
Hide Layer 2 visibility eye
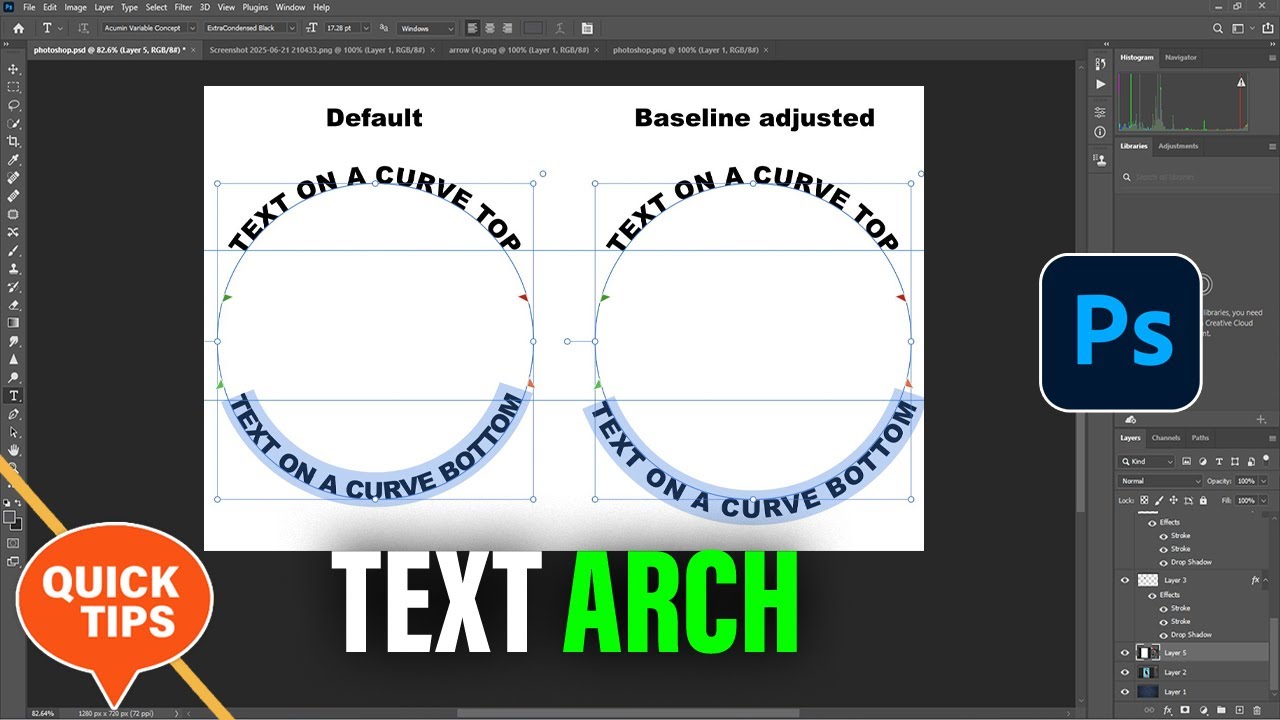click(1125, 672)
